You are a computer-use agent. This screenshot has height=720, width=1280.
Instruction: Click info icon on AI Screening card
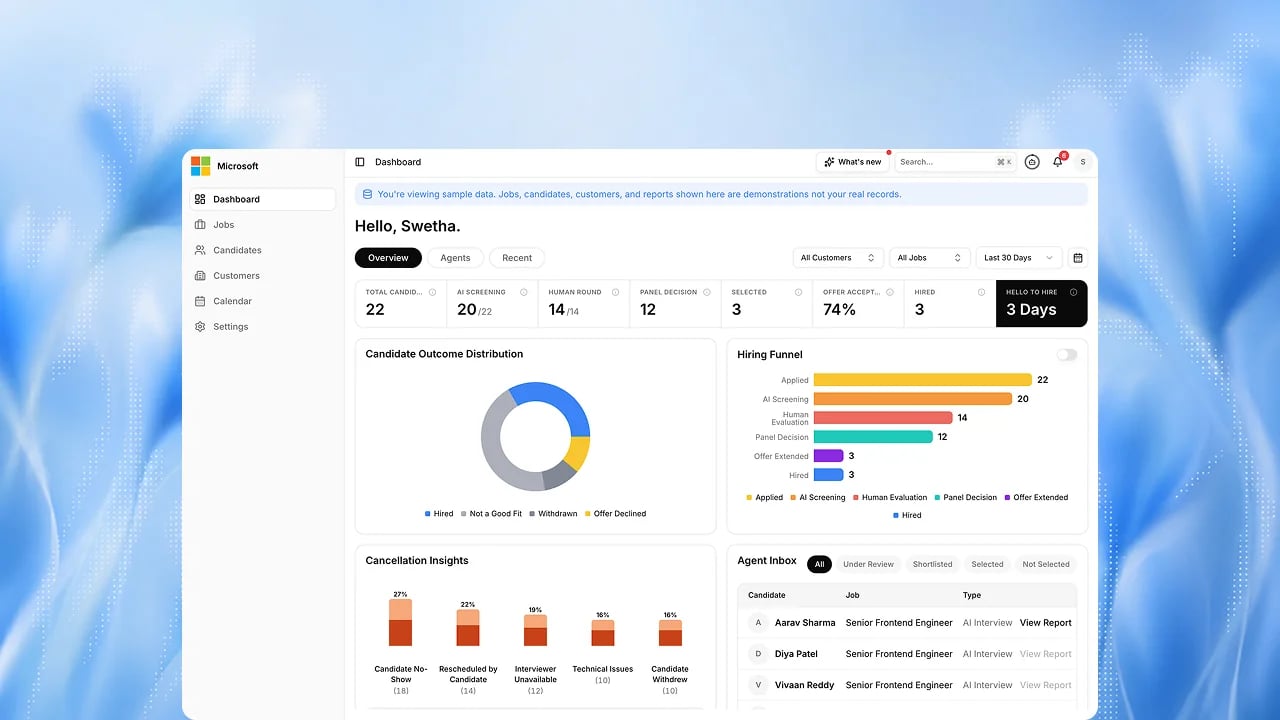pos(524,292)
